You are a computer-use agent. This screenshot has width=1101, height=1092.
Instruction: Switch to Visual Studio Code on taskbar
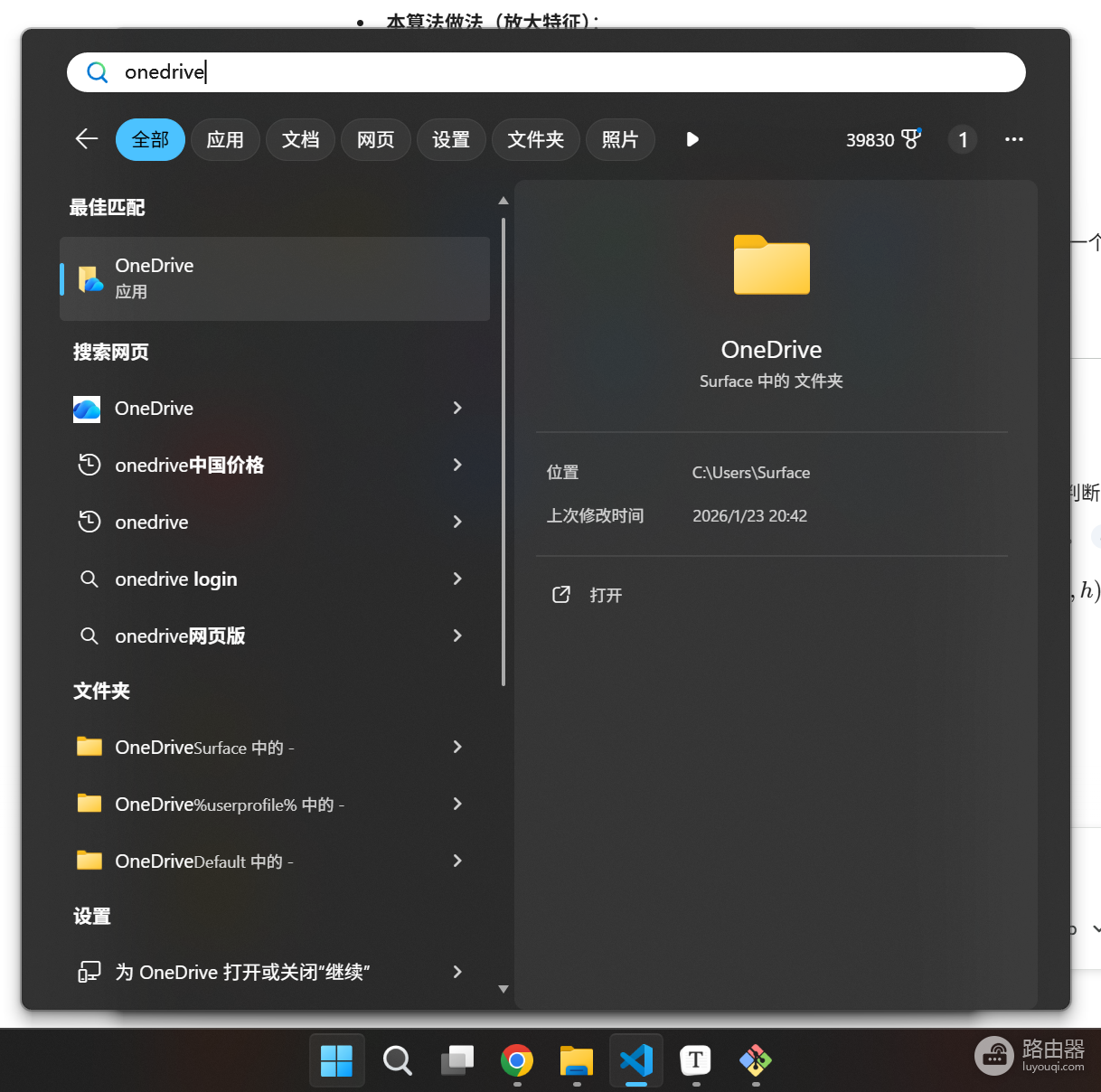click(636, 1060)
